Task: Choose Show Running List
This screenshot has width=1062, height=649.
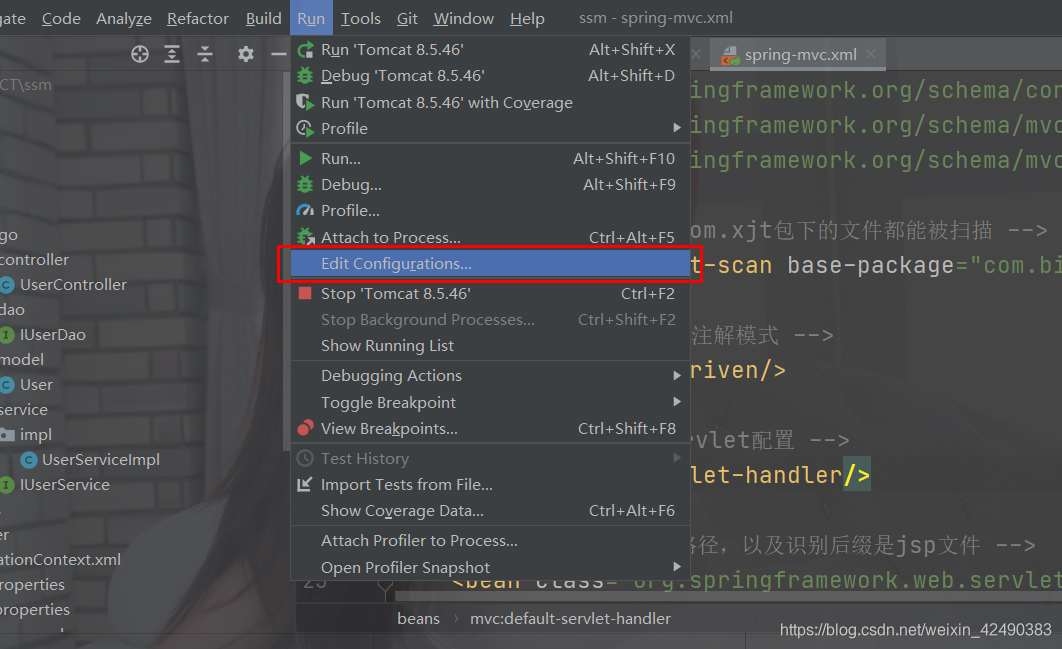Action: (x=490, y=346)
